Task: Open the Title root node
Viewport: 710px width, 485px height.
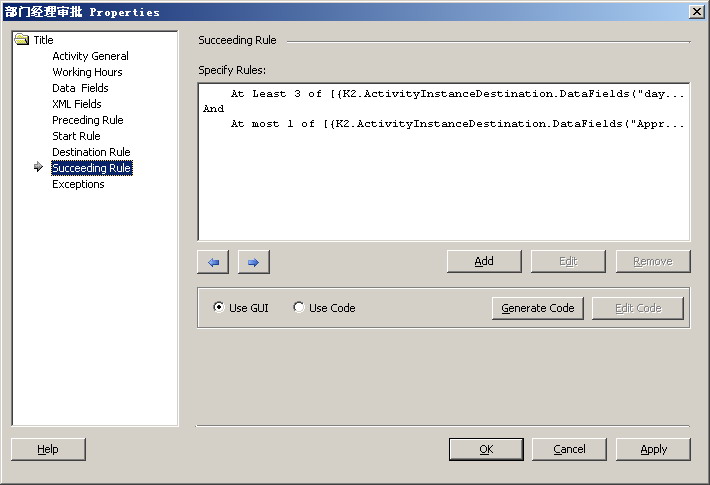Action: [x=43, y=40]
